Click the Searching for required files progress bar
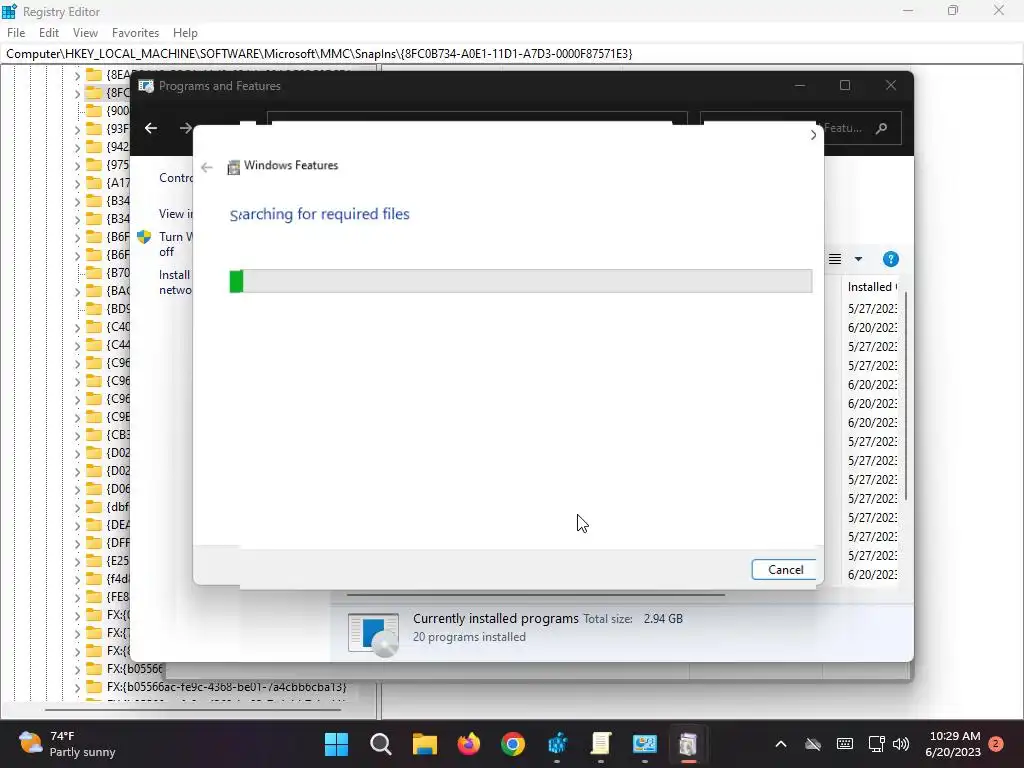The height and width of the screenshot is (768, 1024). [520, 281]
